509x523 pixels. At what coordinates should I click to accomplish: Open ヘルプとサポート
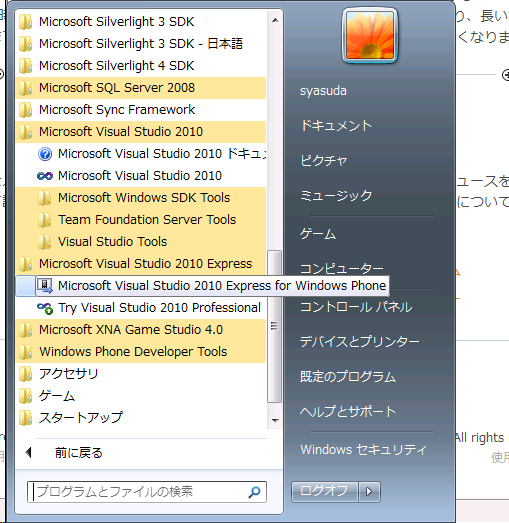click(348, 411)
